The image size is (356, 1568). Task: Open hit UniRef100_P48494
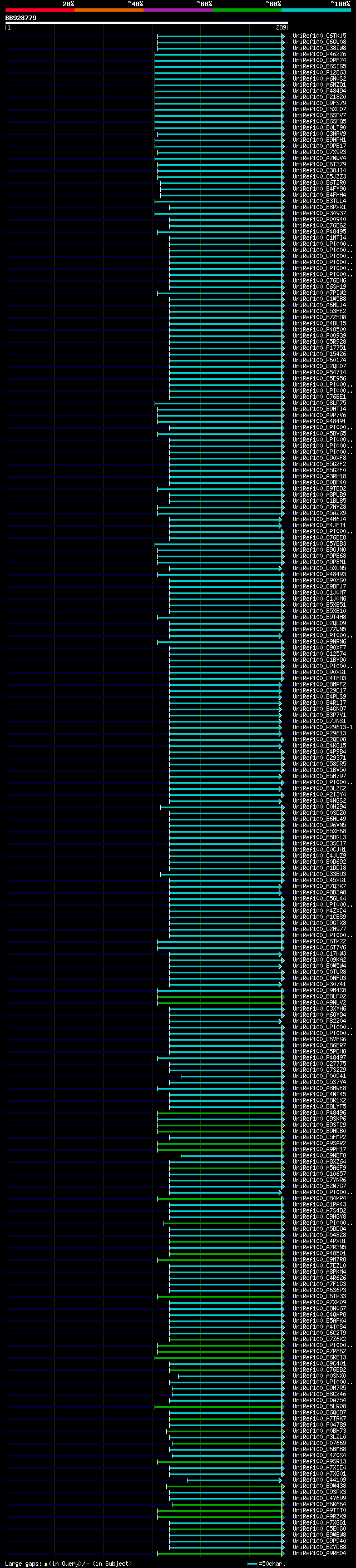click(x=319, y=91)
